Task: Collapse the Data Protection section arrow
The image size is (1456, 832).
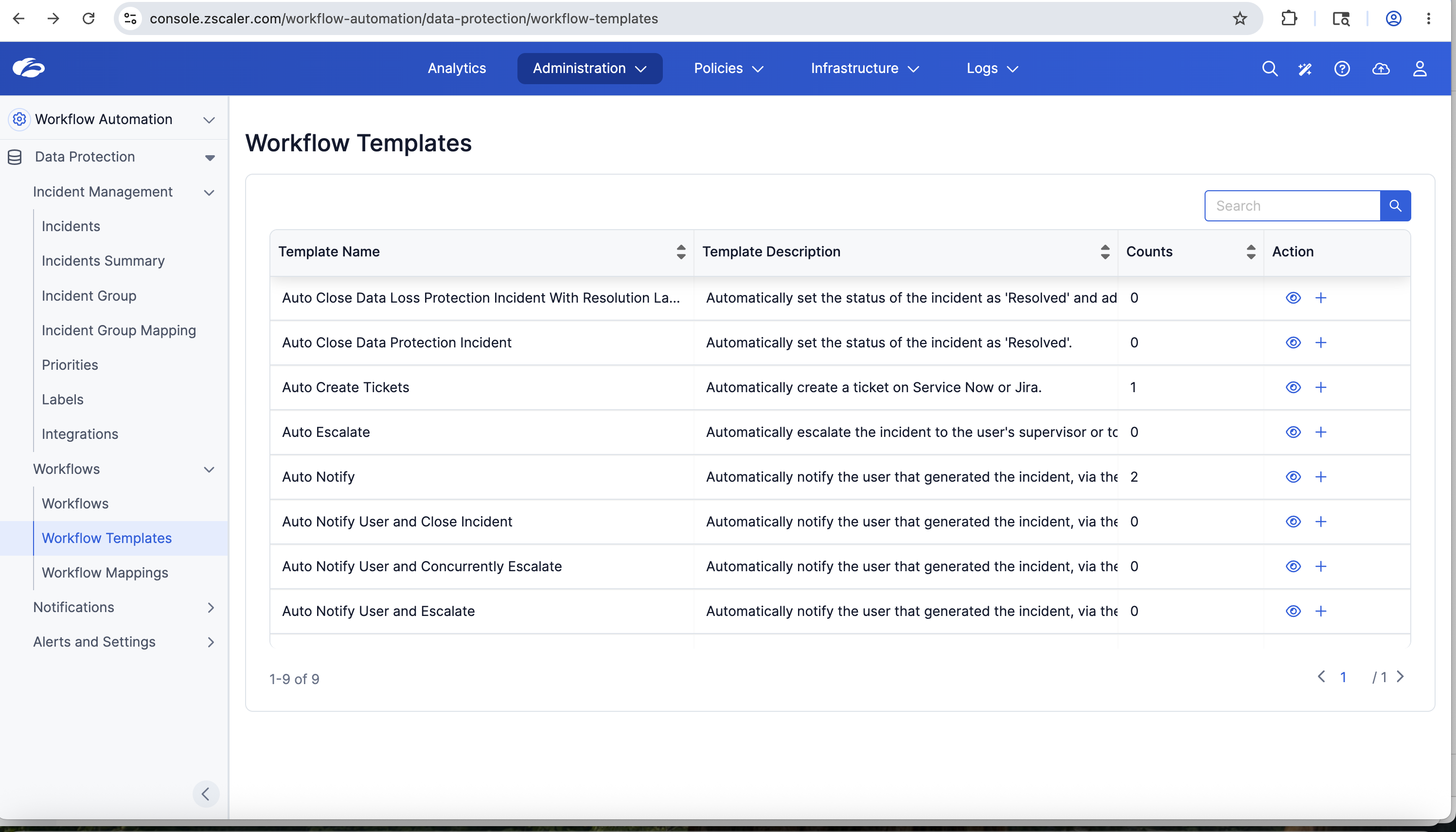Action: pos(210,158)
